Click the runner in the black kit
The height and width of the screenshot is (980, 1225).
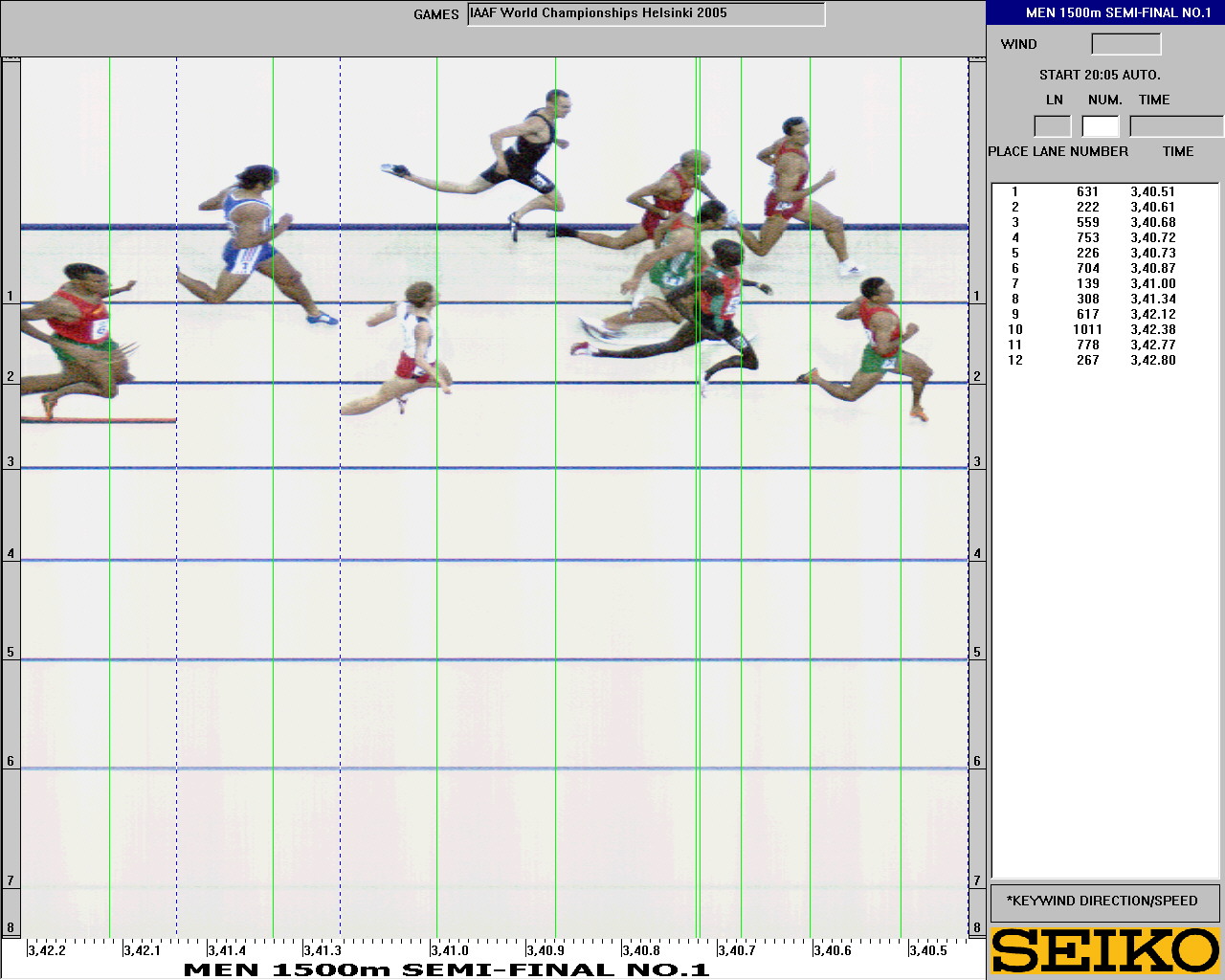[524, 153]
